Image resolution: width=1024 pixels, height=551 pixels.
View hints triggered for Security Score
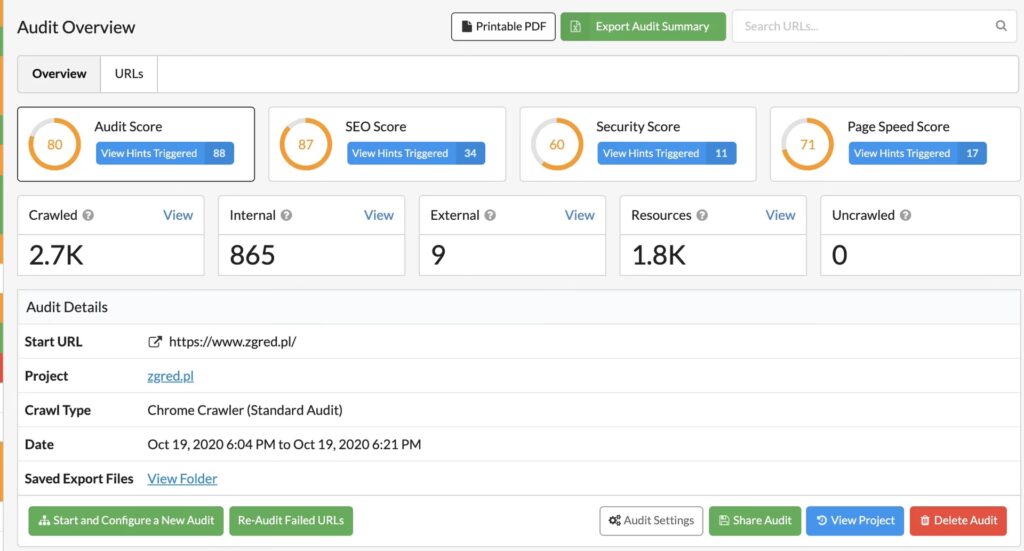tap(666, 153)
